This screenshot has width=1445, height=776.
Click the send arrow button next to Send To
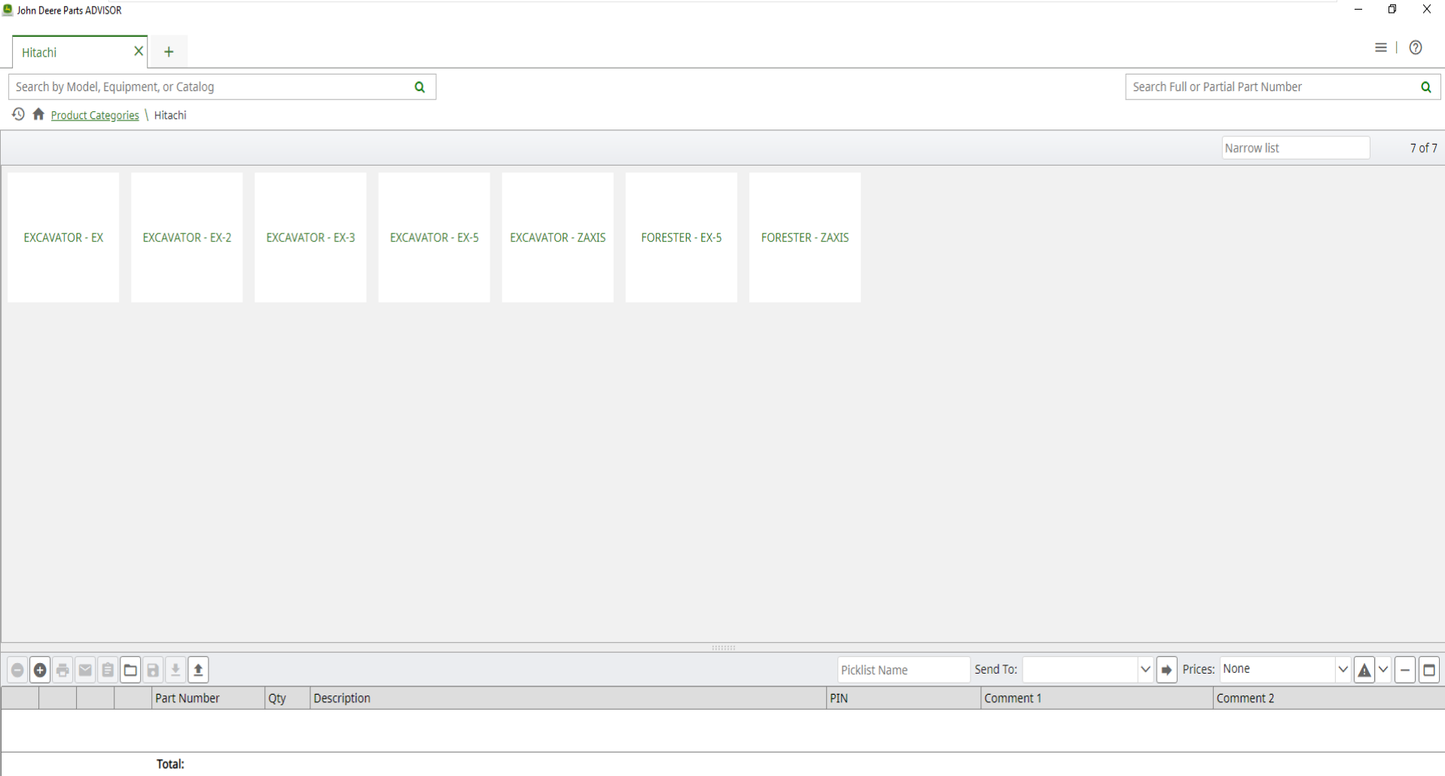1167,670
